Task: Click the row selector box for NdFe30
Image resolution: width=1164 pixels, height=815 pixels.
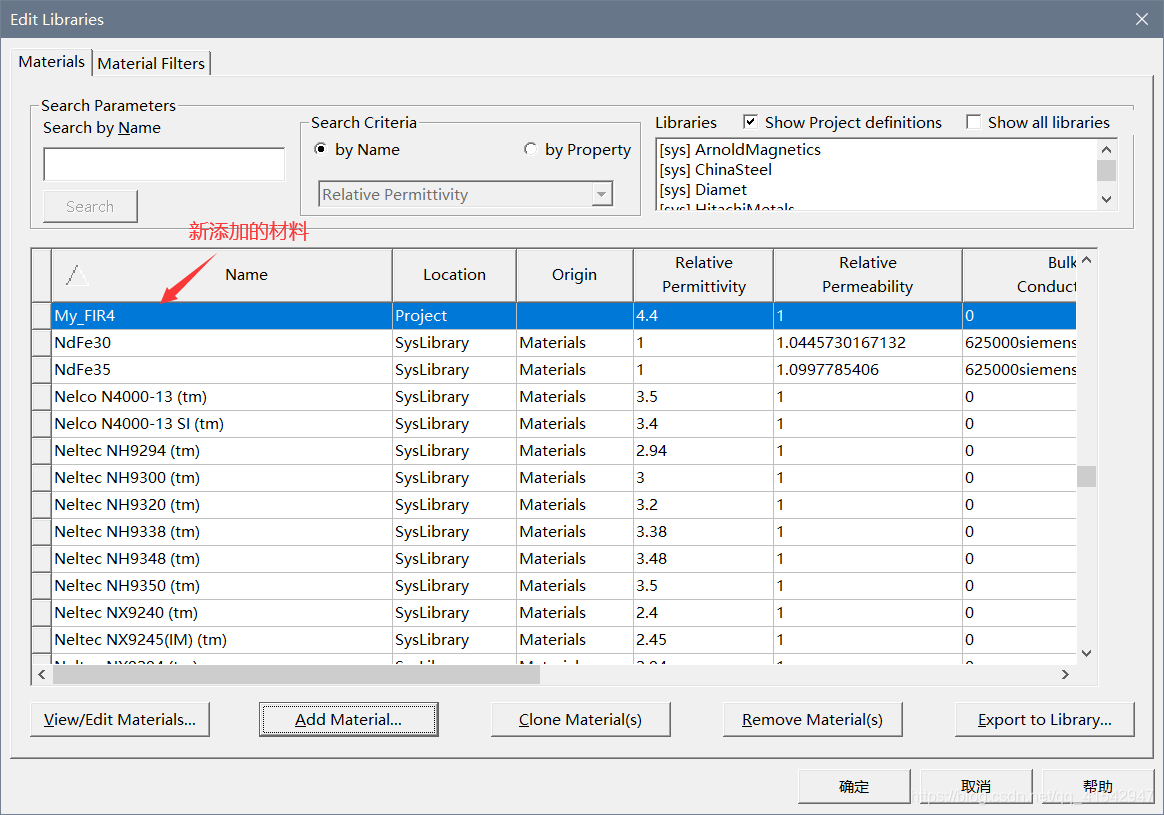Action: point(42,343)
